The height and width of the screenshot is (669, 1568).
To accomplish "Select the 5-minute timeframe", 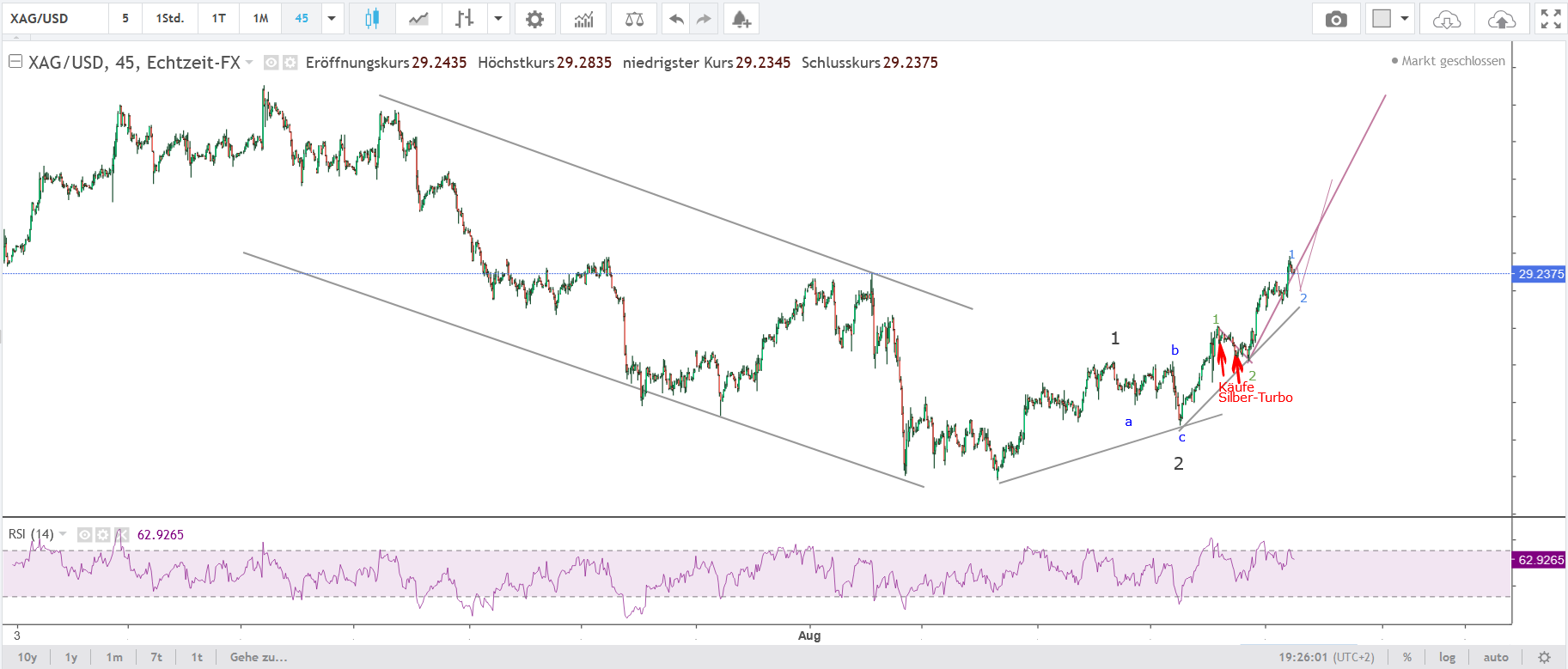I will [125, 19].
